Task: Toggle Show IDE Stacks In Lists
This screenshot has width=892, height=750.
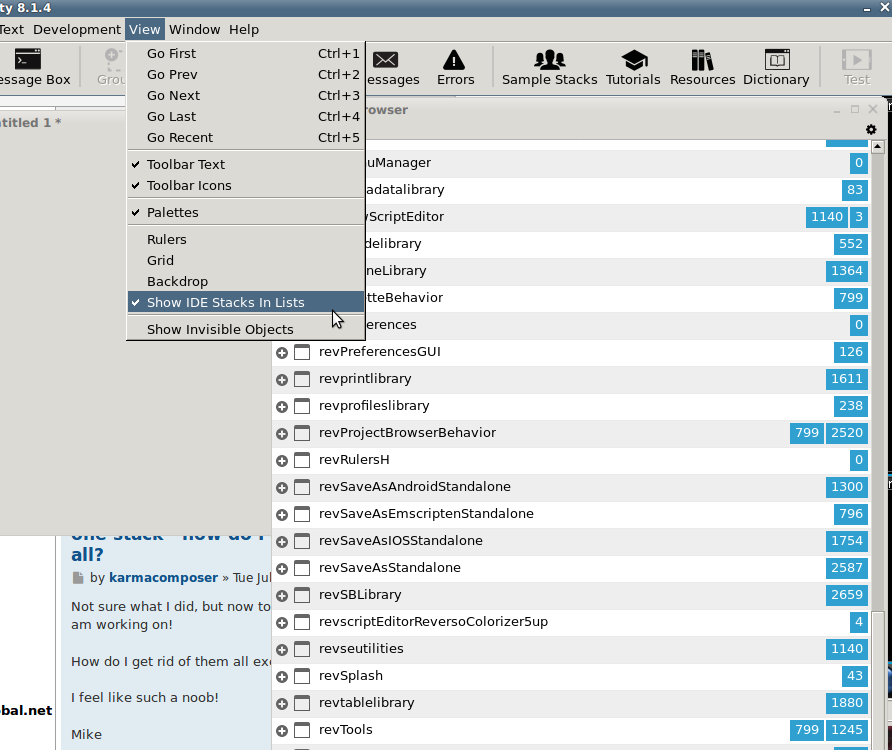Action: 225,302
